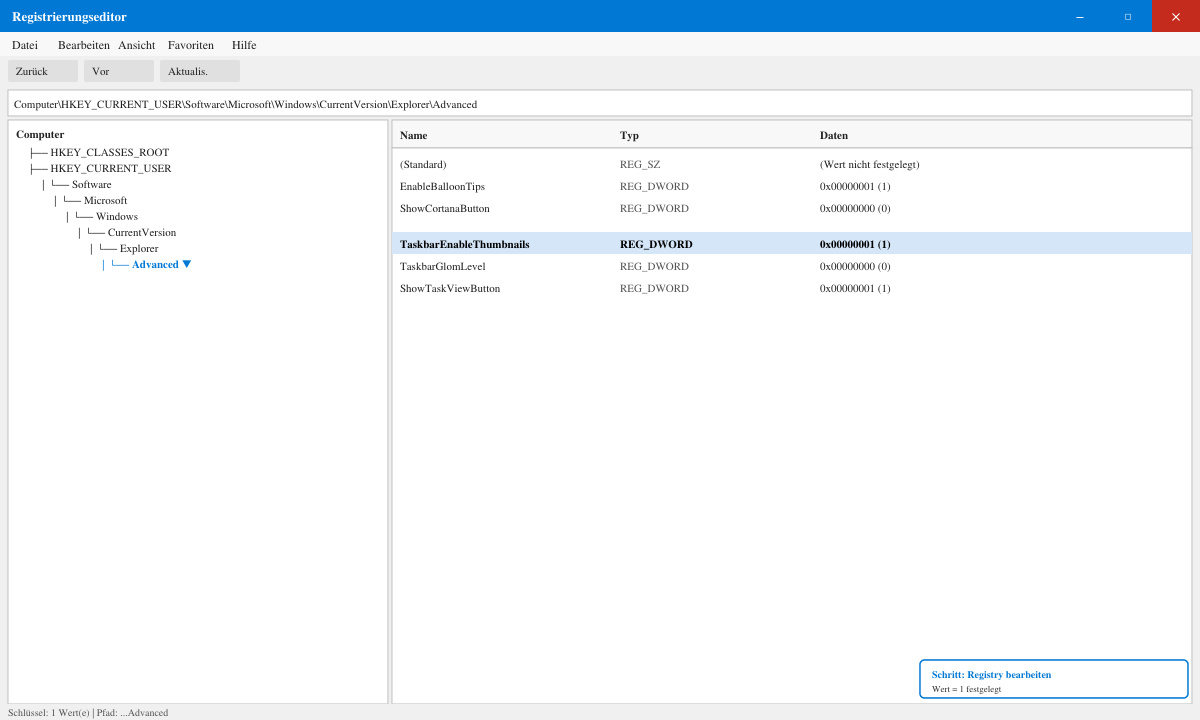This screenshot has height=720, width=1200.
Task: Select the Advanced key label
Action: [155, 264]
